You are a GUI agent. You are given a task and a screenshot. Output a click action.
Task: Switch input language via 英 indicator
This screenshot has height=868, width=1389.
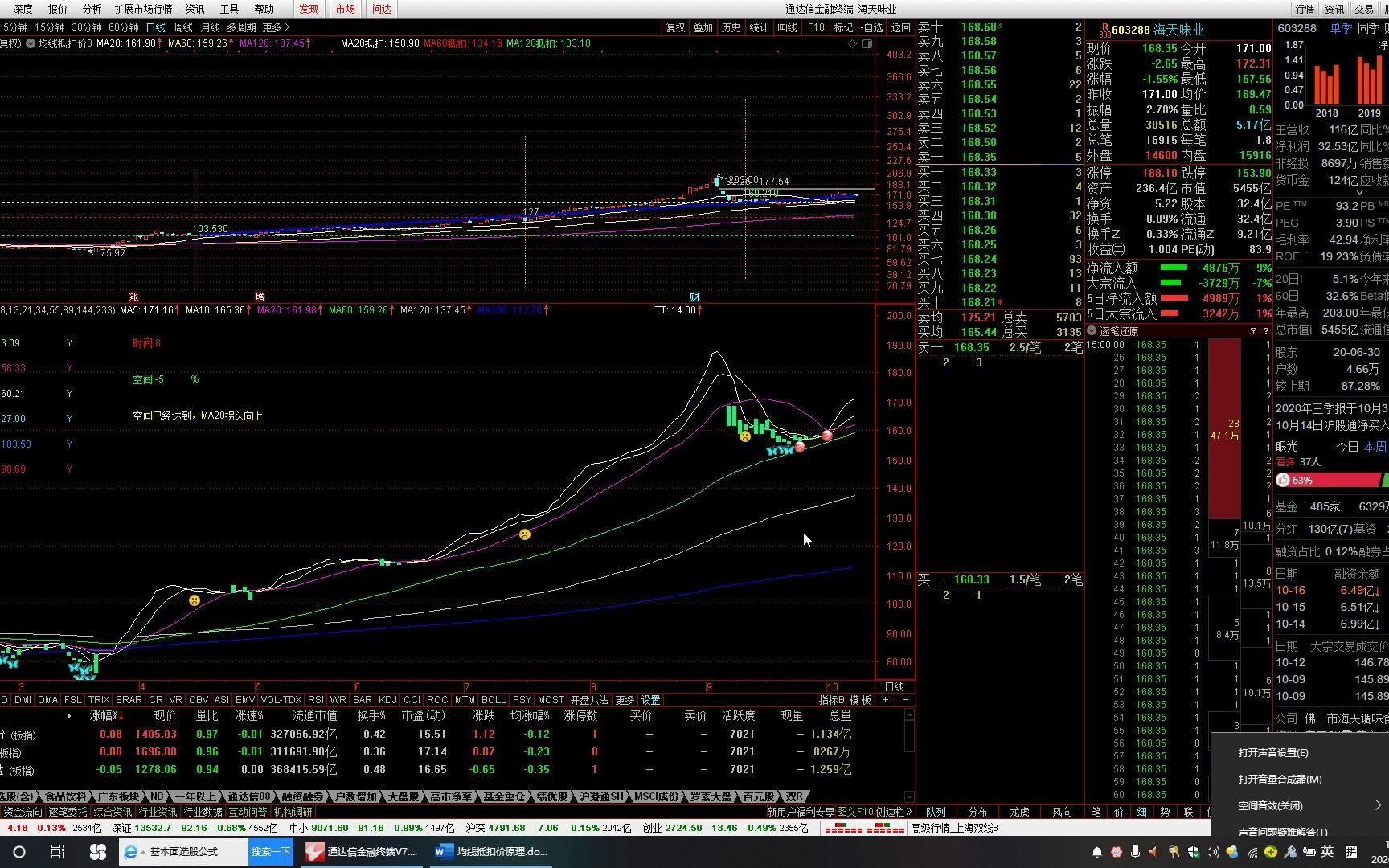tap(1327, 852)
